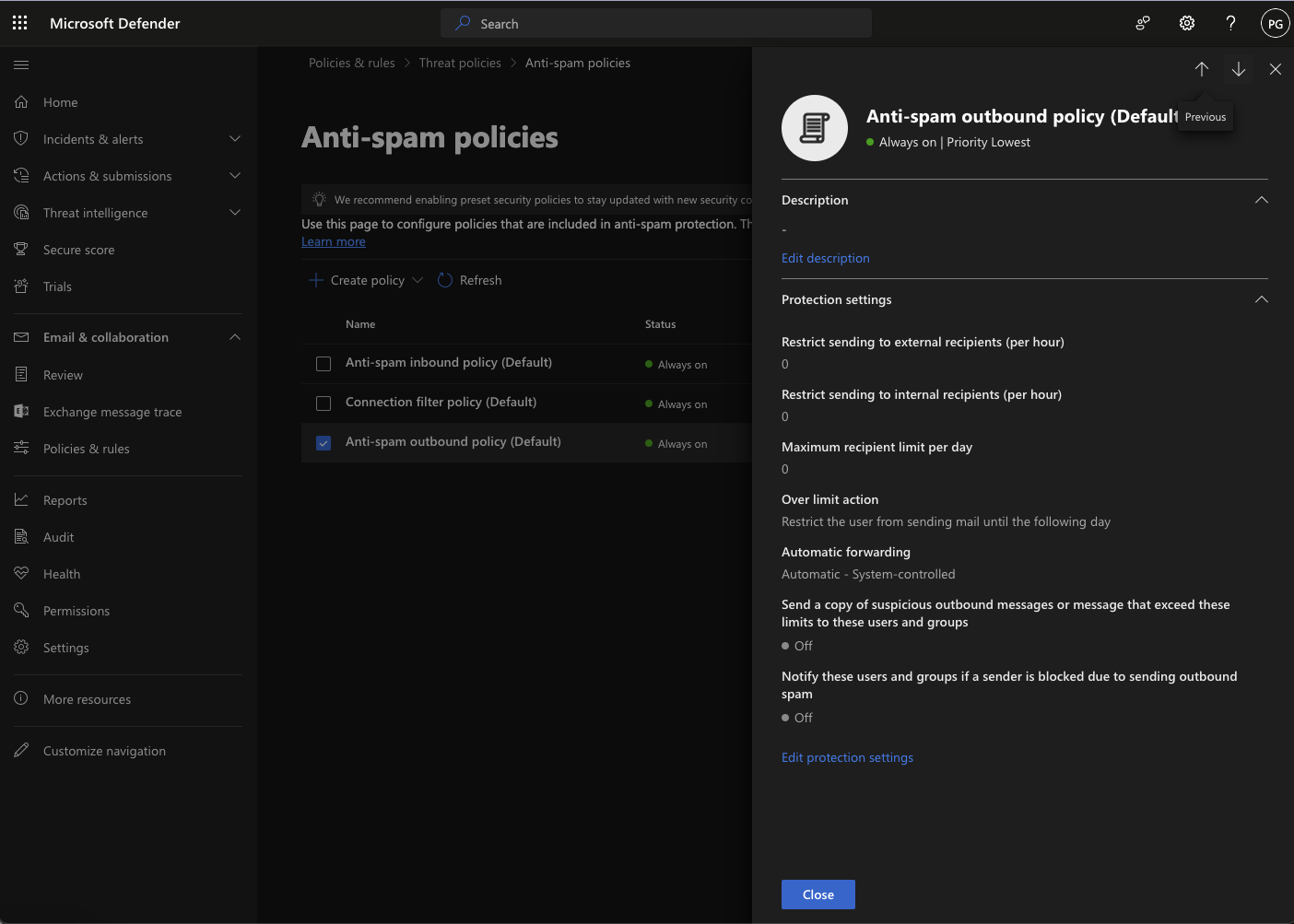This screenshot has width=1294, height=924.
Task: Click the Home house icon
Action: pos(21,102)
